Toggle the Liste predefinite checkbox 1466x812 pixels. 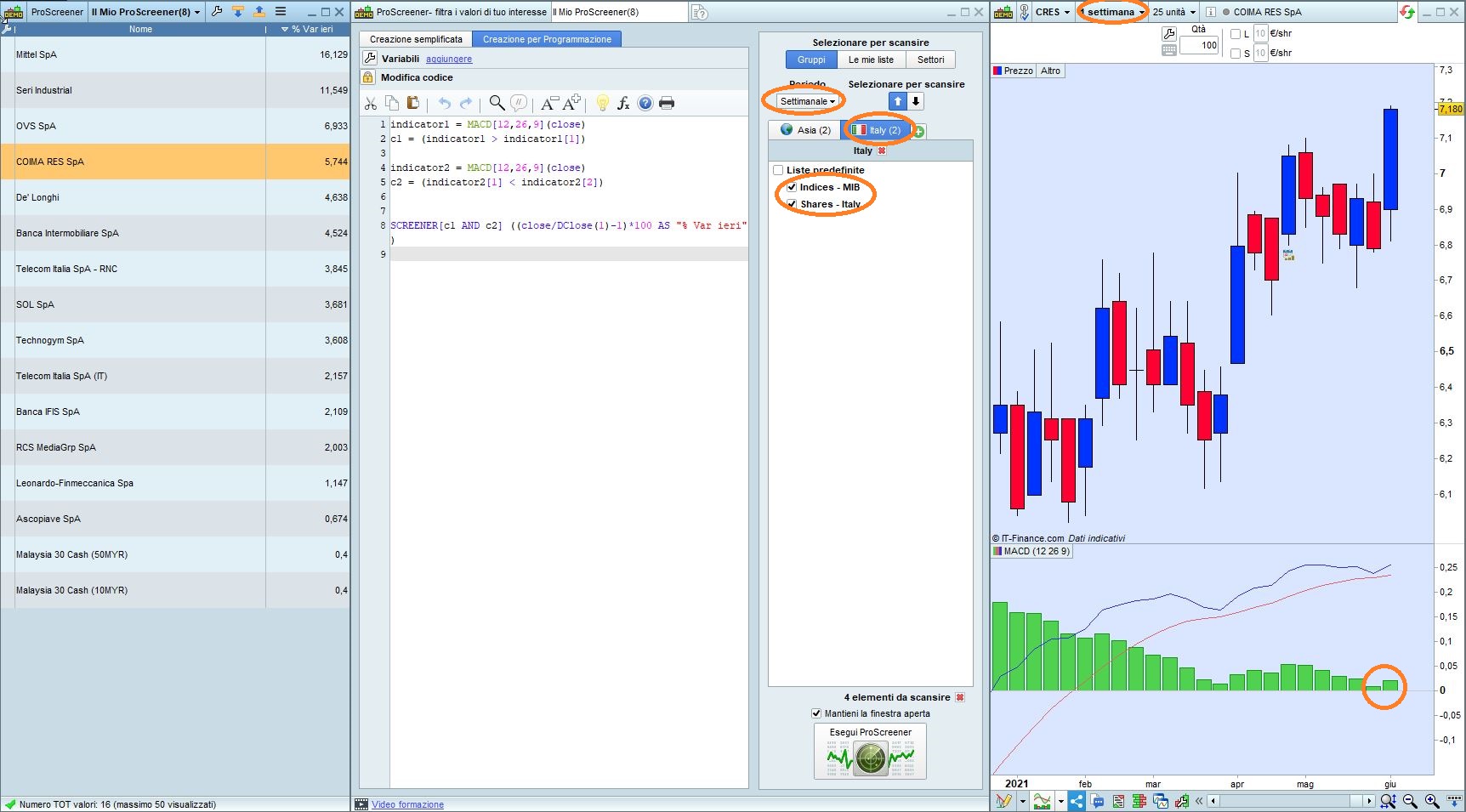pos(778,170)
